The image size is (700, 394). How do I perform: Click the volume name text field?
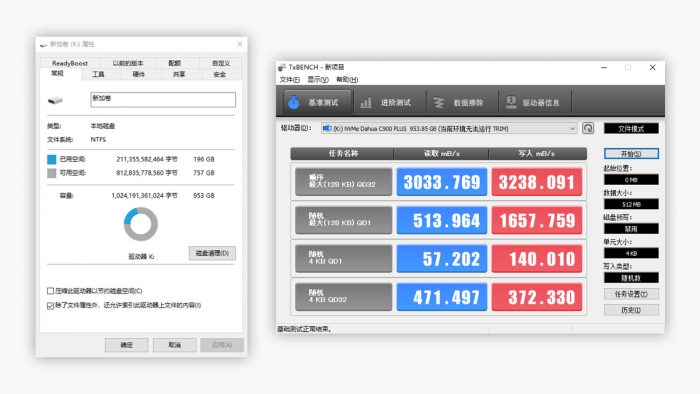pos(163,100)
